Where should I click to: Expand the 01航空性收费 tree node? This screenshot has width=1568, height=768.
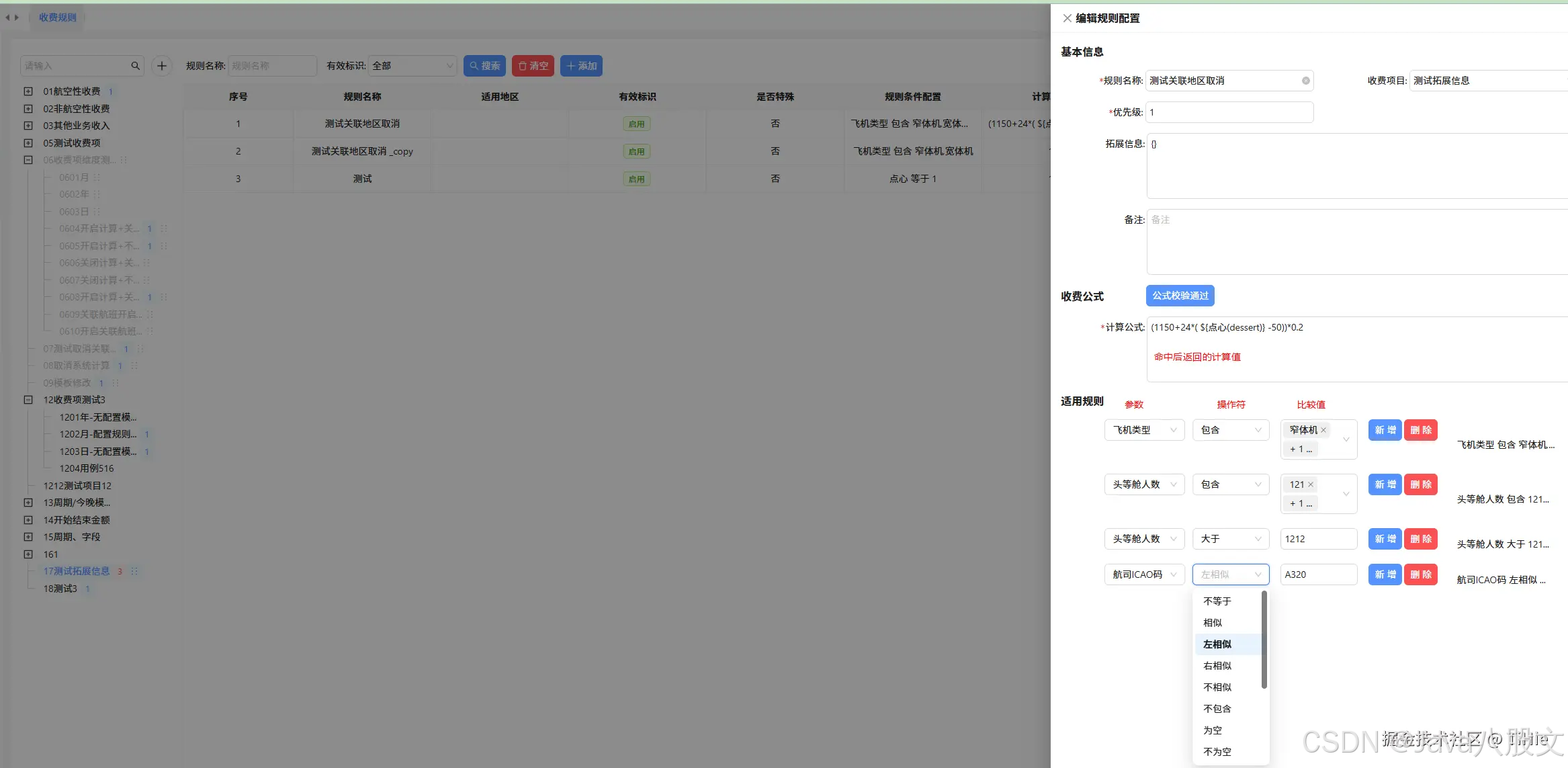click(x=28, y=91)
